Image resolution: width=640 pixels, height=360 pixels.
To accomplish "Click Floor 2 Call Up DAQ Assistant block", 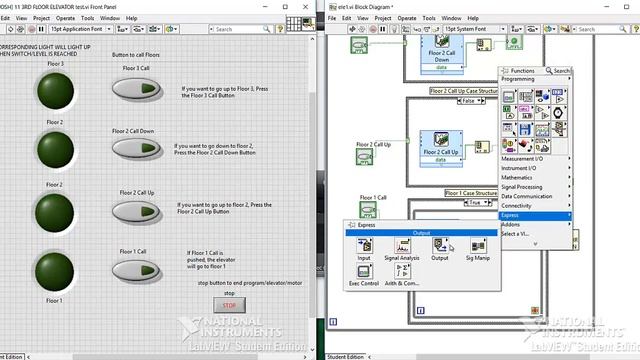I will point(441,149).
